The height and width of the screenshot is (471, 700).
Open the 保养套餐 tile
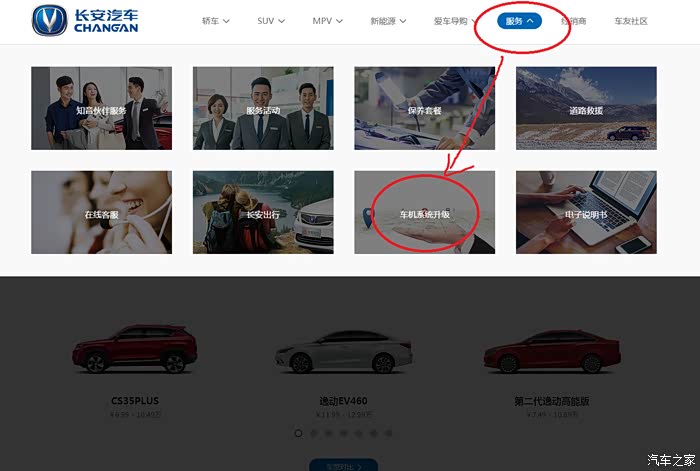pos(425,108)
